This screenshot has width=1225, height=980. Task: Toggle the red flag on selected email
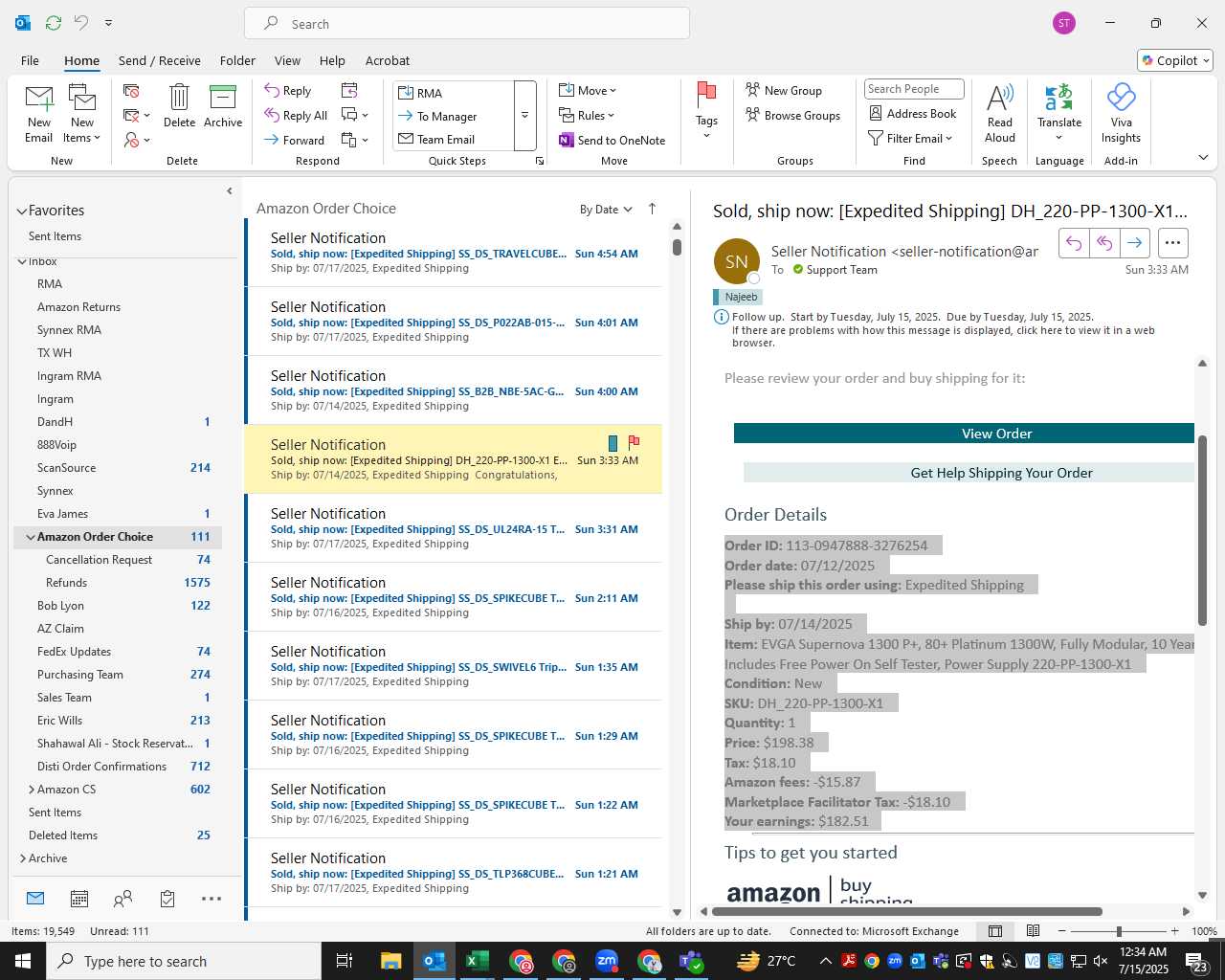[634, 442]
